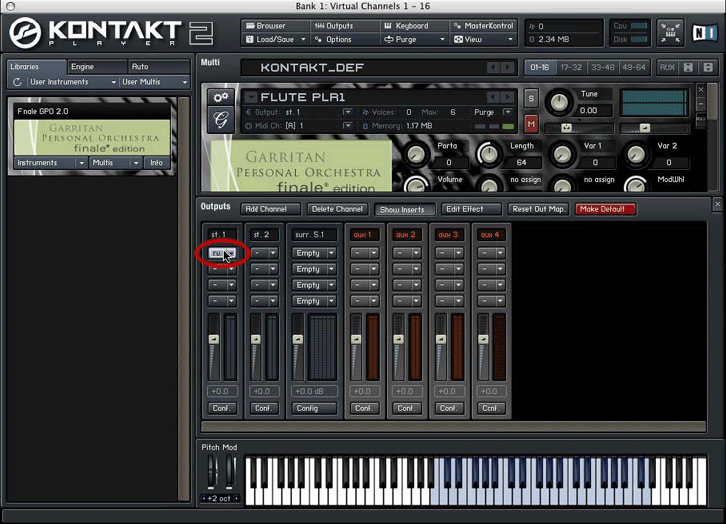Screen dimensions: 726x524
Task: Click the Var 2 knob
Action: tap(636, 155)
